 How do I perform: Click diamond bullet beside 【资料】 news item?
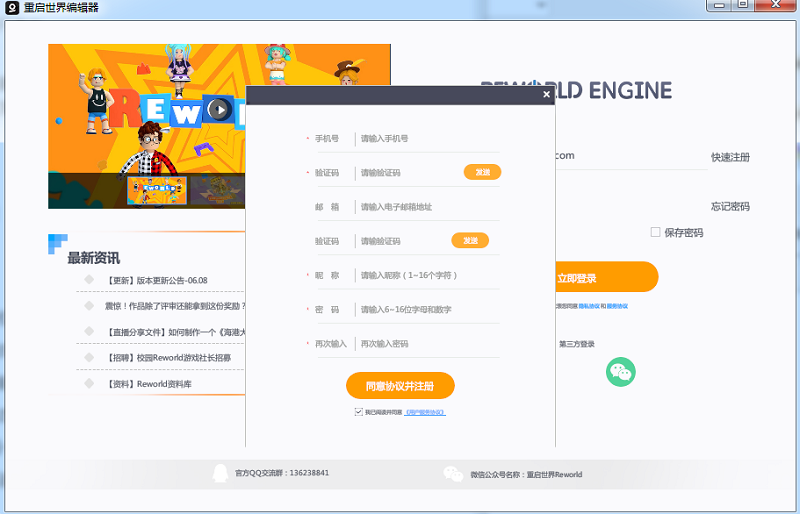(89, 383)
